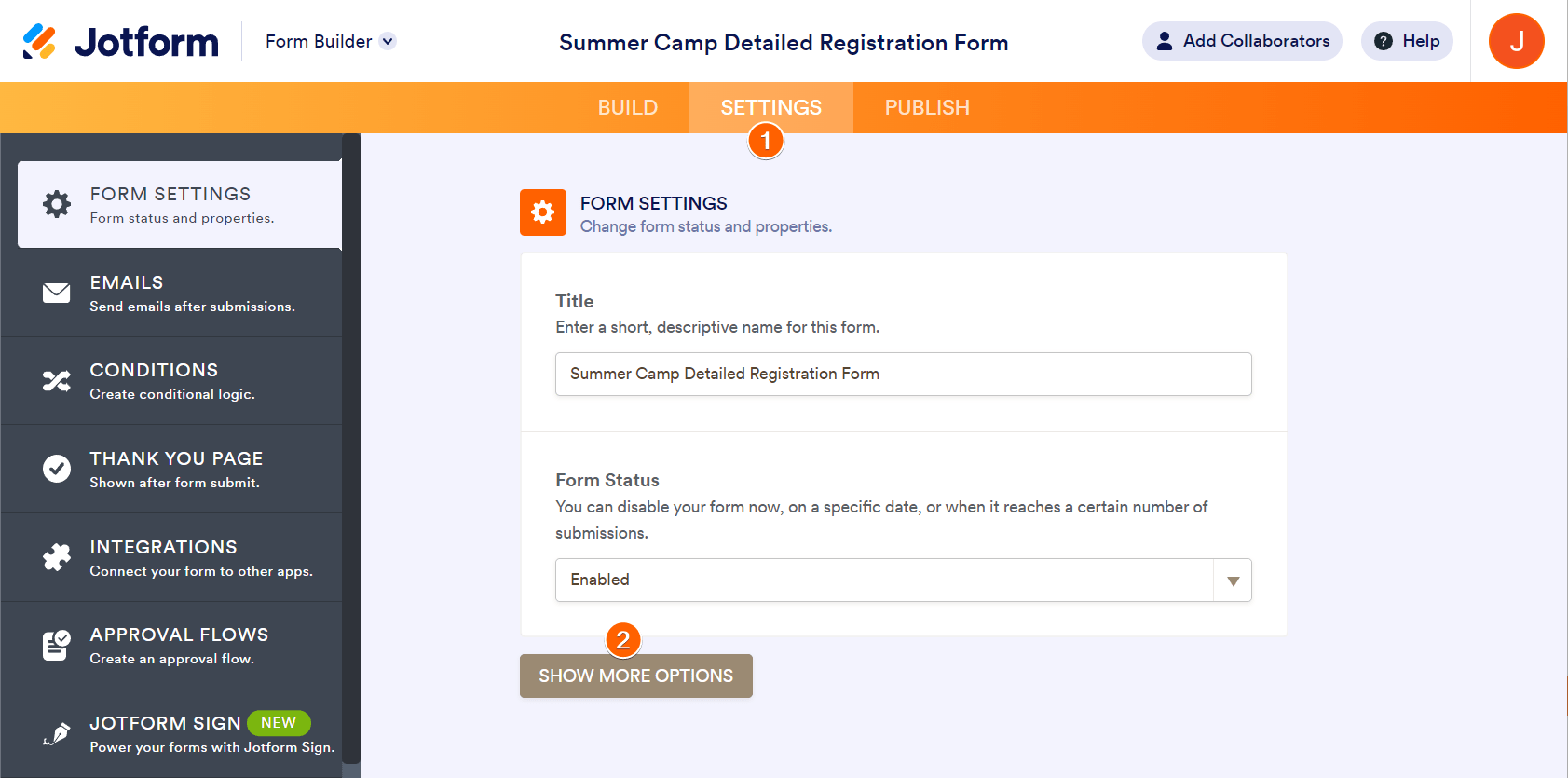The width and height of the screenshot is (1568, 778).
Task: Select the Settings tab
Action: pyautogui.click(x=770, y=108)
